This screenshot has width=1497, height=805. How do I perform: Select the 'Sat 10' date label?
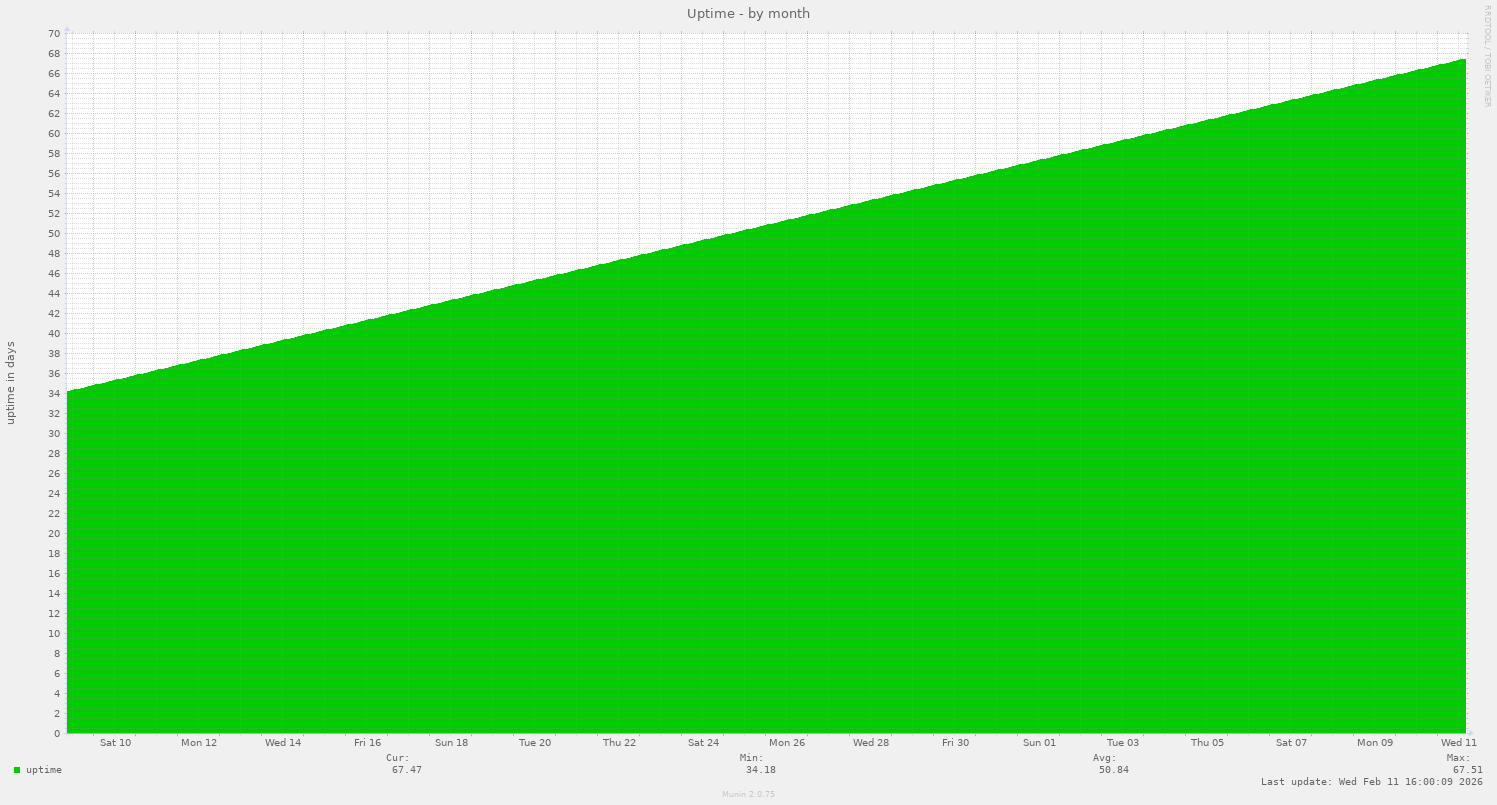(115, 742)
